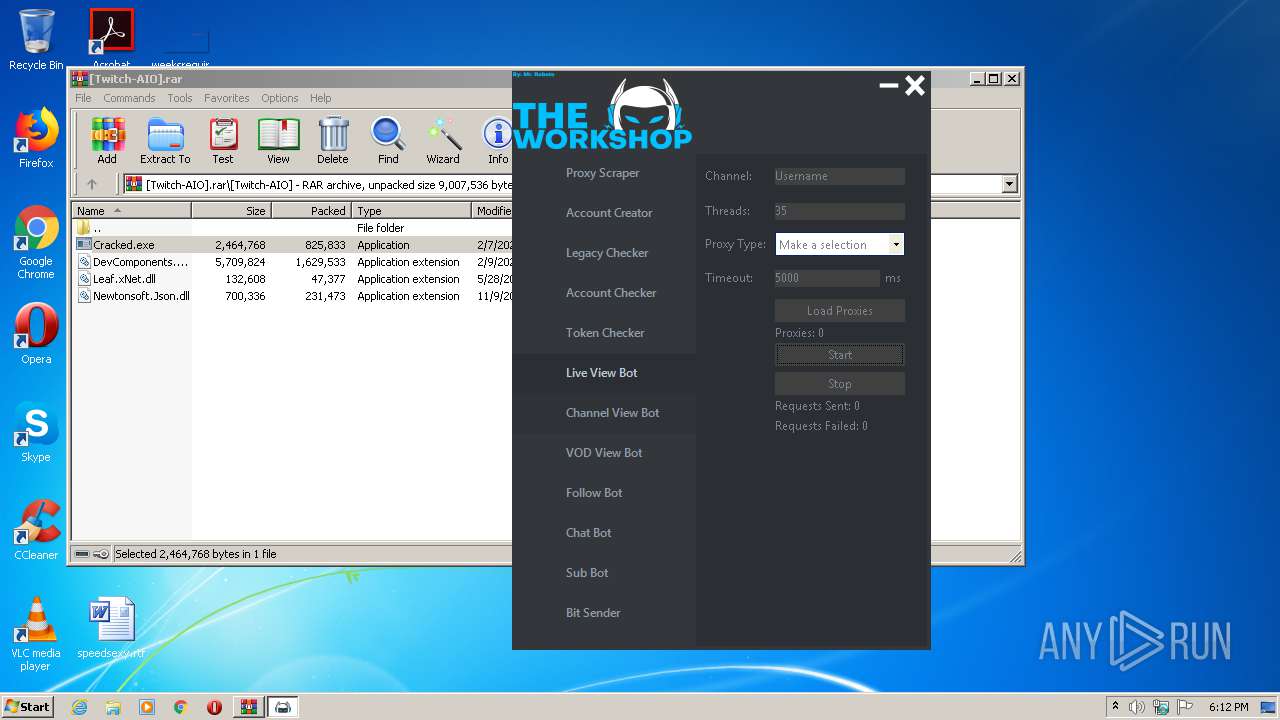Open the Tools menu
Image resolution: width=1280 pixels, height=720 pixels.
180,98
